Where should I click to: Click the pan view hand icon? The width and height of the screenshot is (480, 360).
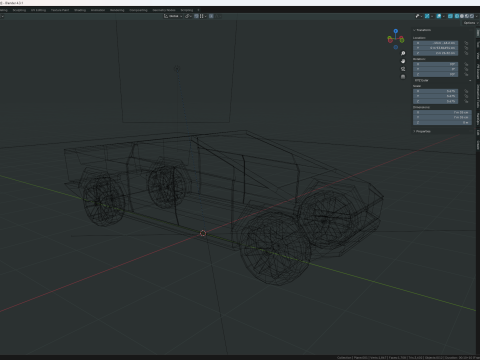(x=403, y=61)
